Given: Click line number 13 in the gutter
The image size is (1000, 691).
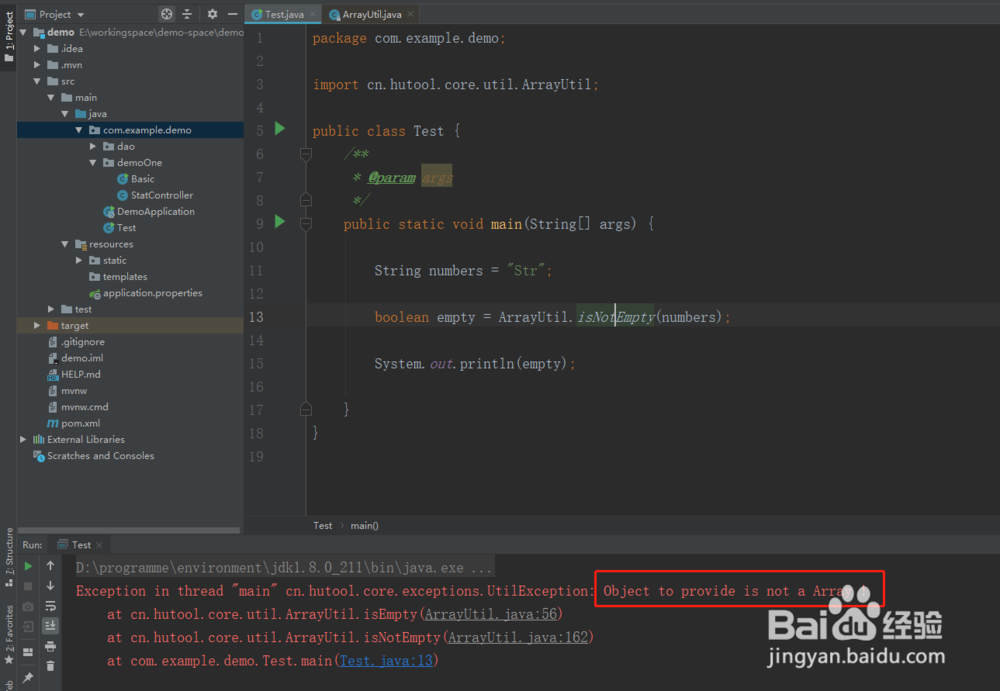Looking at the screenshot, I should 256,317.
